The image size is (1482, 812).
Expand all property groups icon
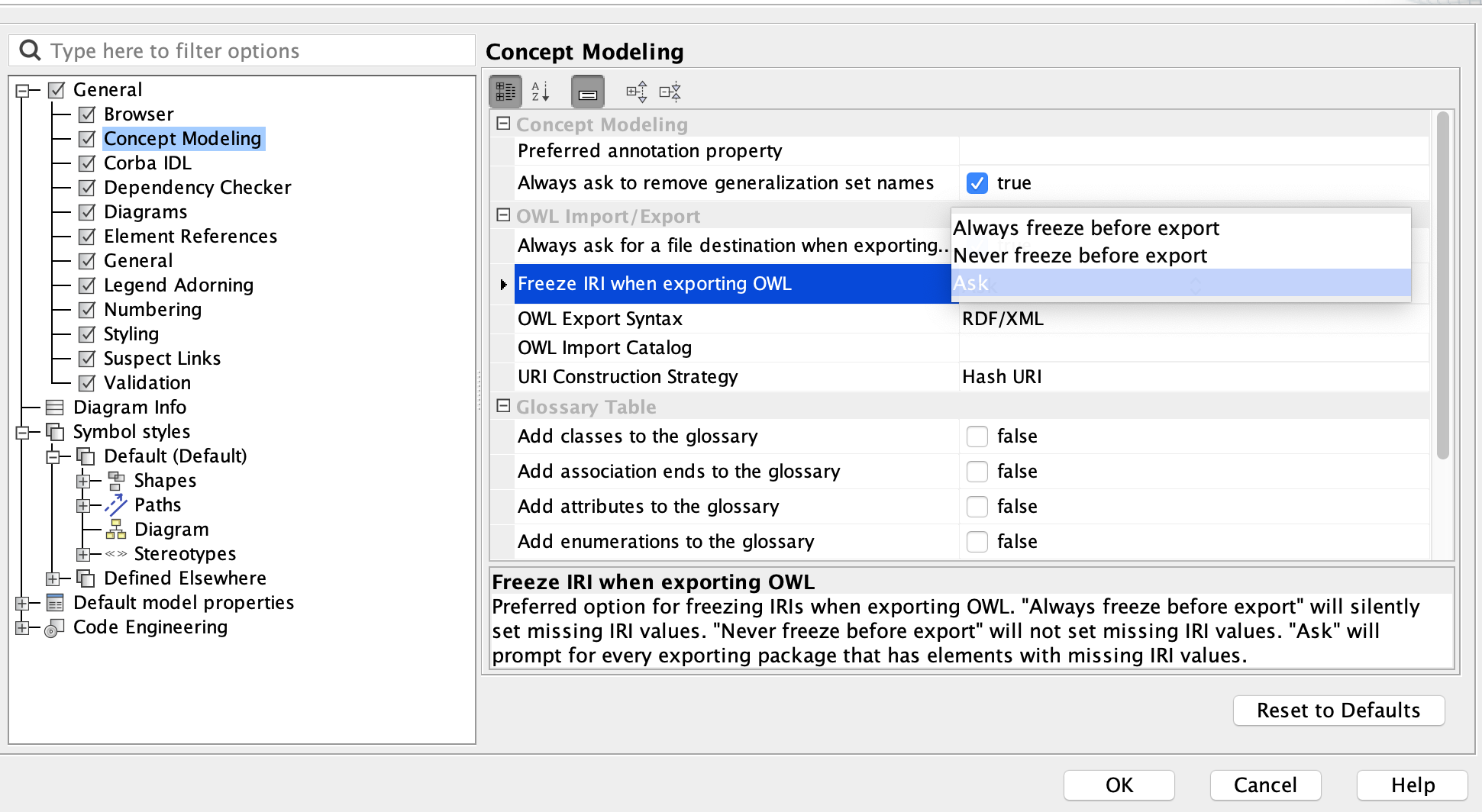click(x=637, y=92)
